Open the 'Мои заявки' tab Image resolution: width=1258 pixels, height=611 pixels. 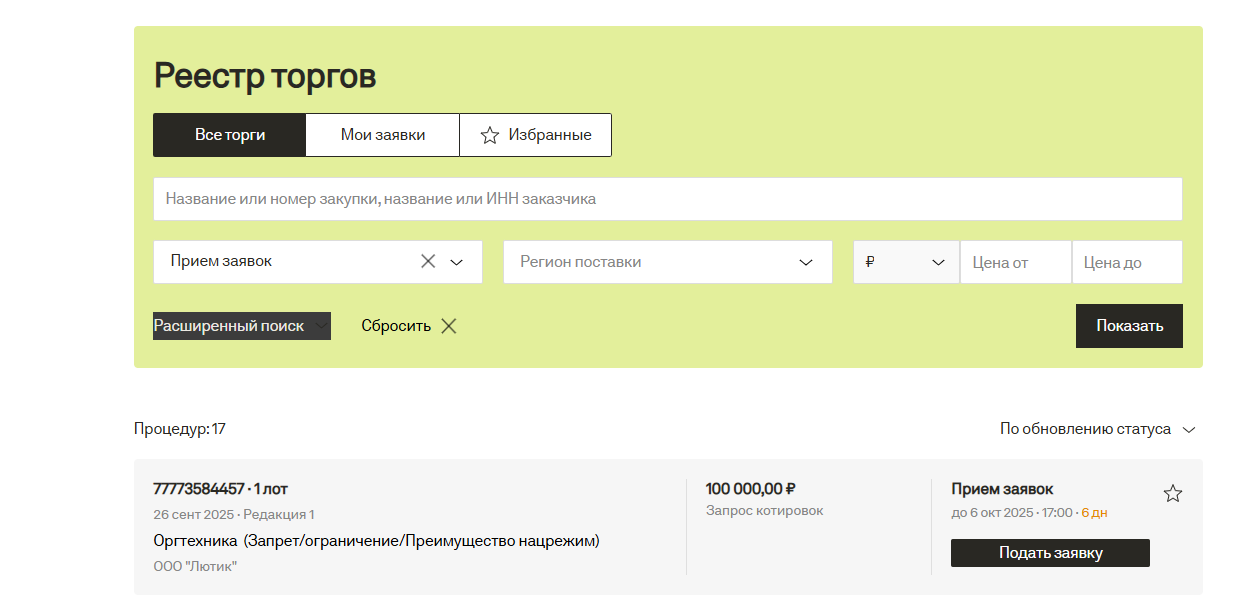click(x=382, y=135)
